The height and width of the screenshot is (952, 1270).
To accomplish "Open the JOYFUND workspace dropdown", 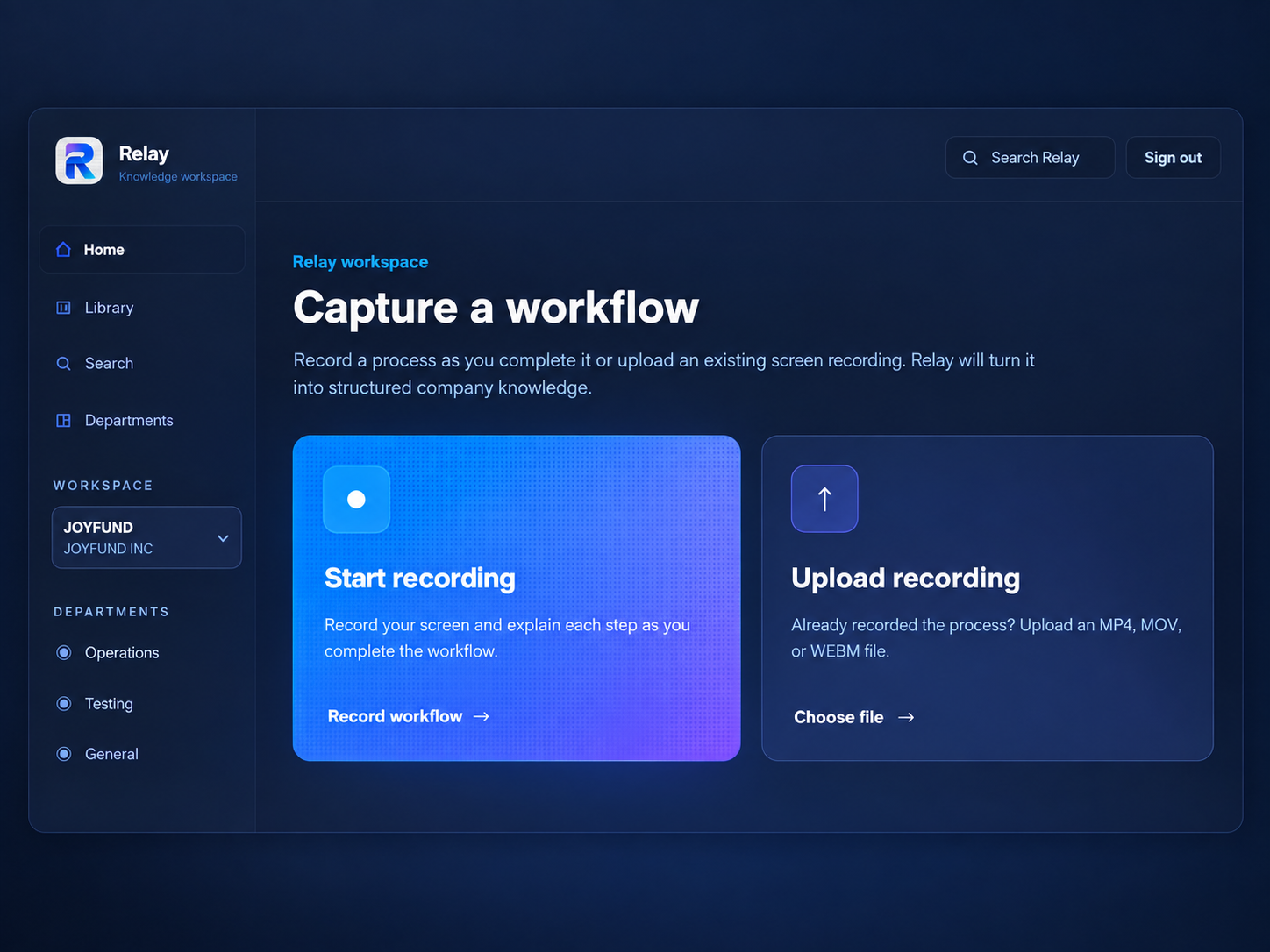I will tap(146, 537).
